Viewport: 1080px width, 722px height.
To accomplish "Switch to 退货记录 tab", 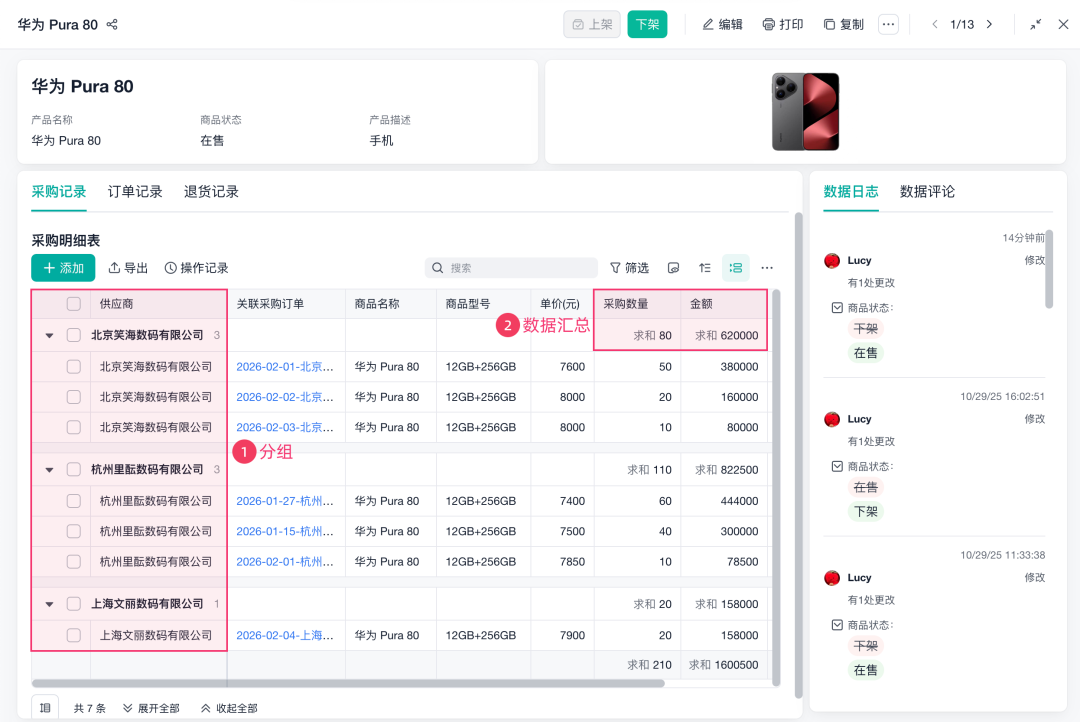I will [x=211, y=192].
